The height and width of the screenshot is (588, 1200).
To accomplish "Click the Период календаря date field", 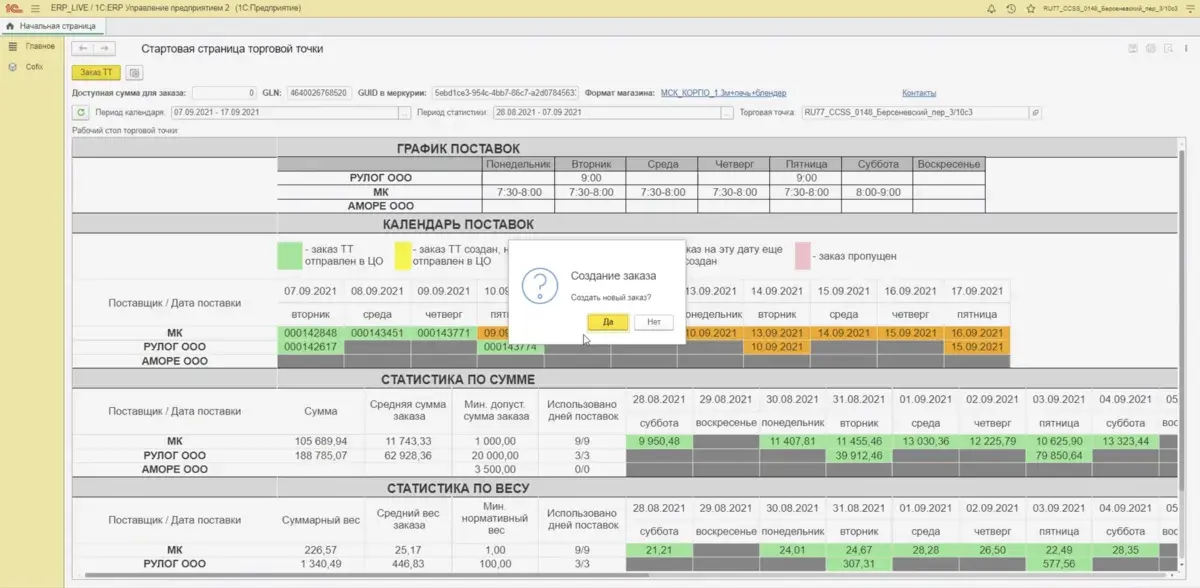I will coord(284,112).
